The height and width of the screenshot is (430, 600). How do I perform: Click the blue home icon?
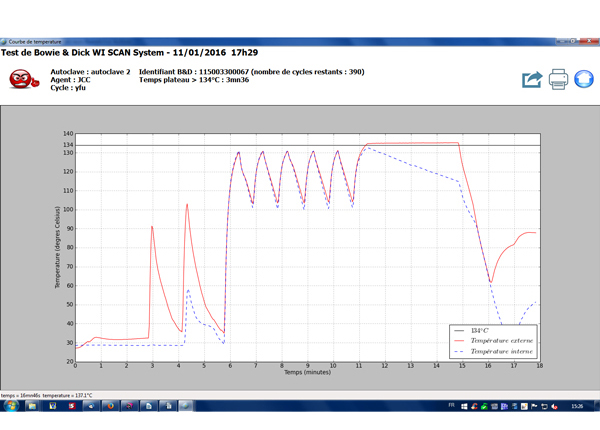[584, 80]
